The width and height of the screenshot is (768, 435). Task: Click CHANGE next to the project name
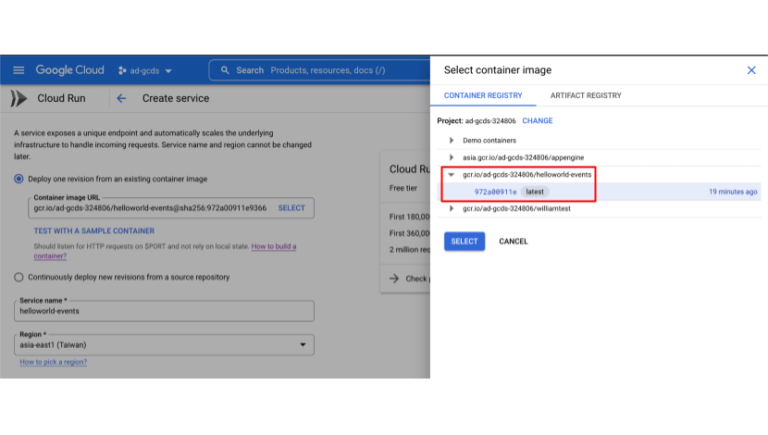pos(537,121)
